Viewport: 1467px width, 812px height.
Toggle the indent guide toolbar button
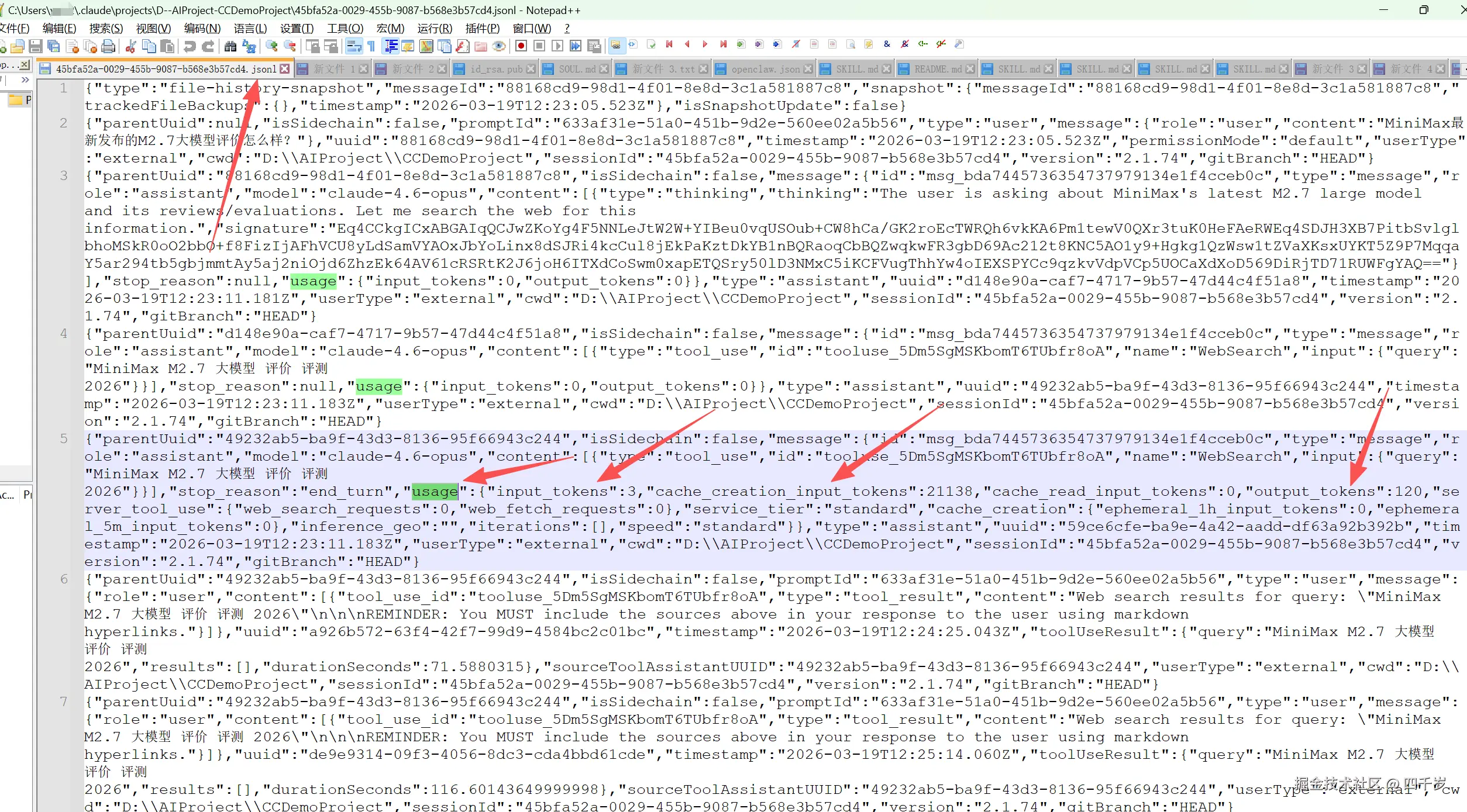(x=391, y=46)
